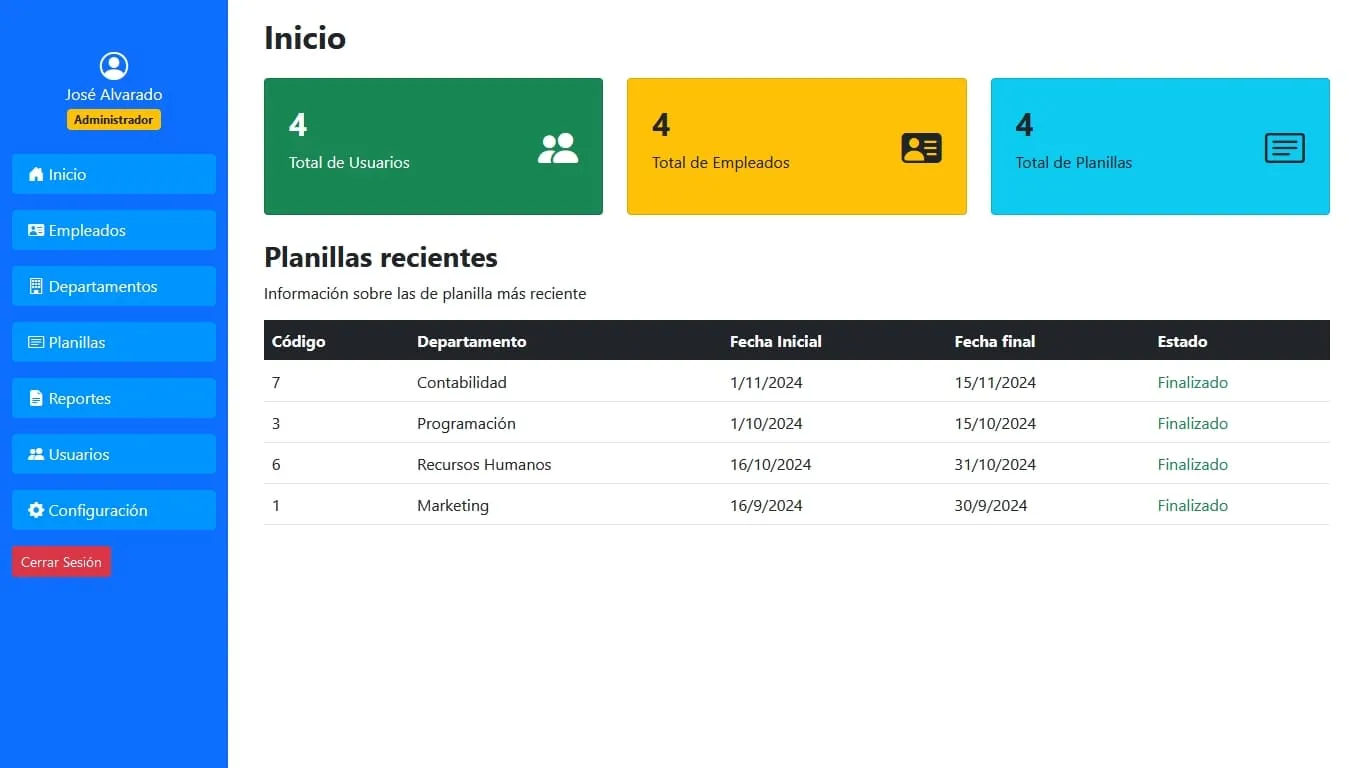Screen dimensions: 1366x768
Task: Select the Departamentos building icon
Action: pos(35,286)
